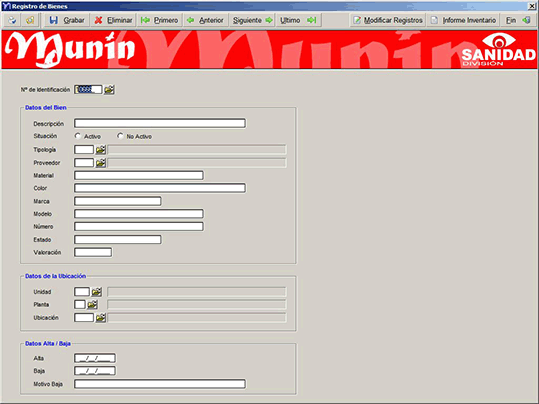
Task: Click the Proveedor code field
Action: tap(84, 163)
